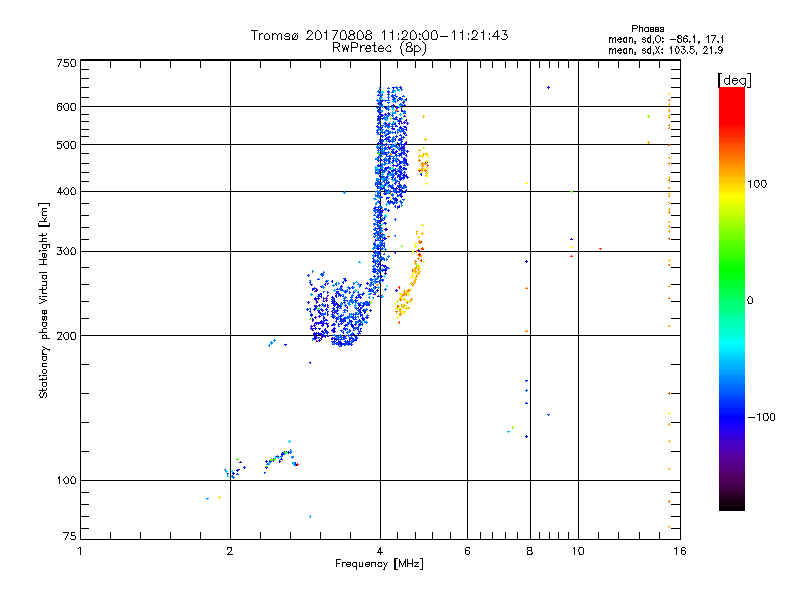The height and width of the screenshot is (600, 800).
Task: Click the "600" label on the height axis
Action: 67,107
